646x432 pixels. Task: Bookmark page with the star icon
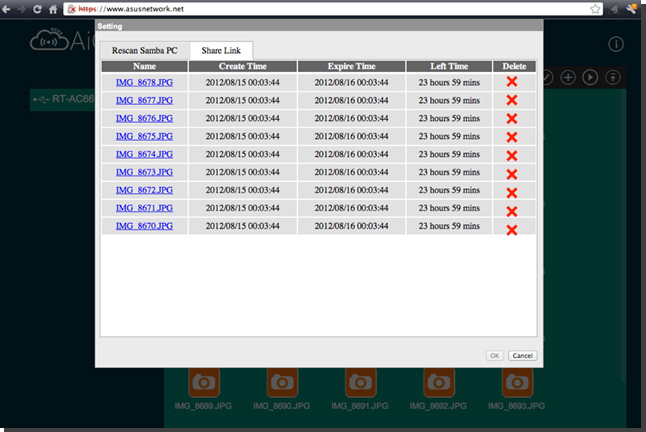[596, 9]
